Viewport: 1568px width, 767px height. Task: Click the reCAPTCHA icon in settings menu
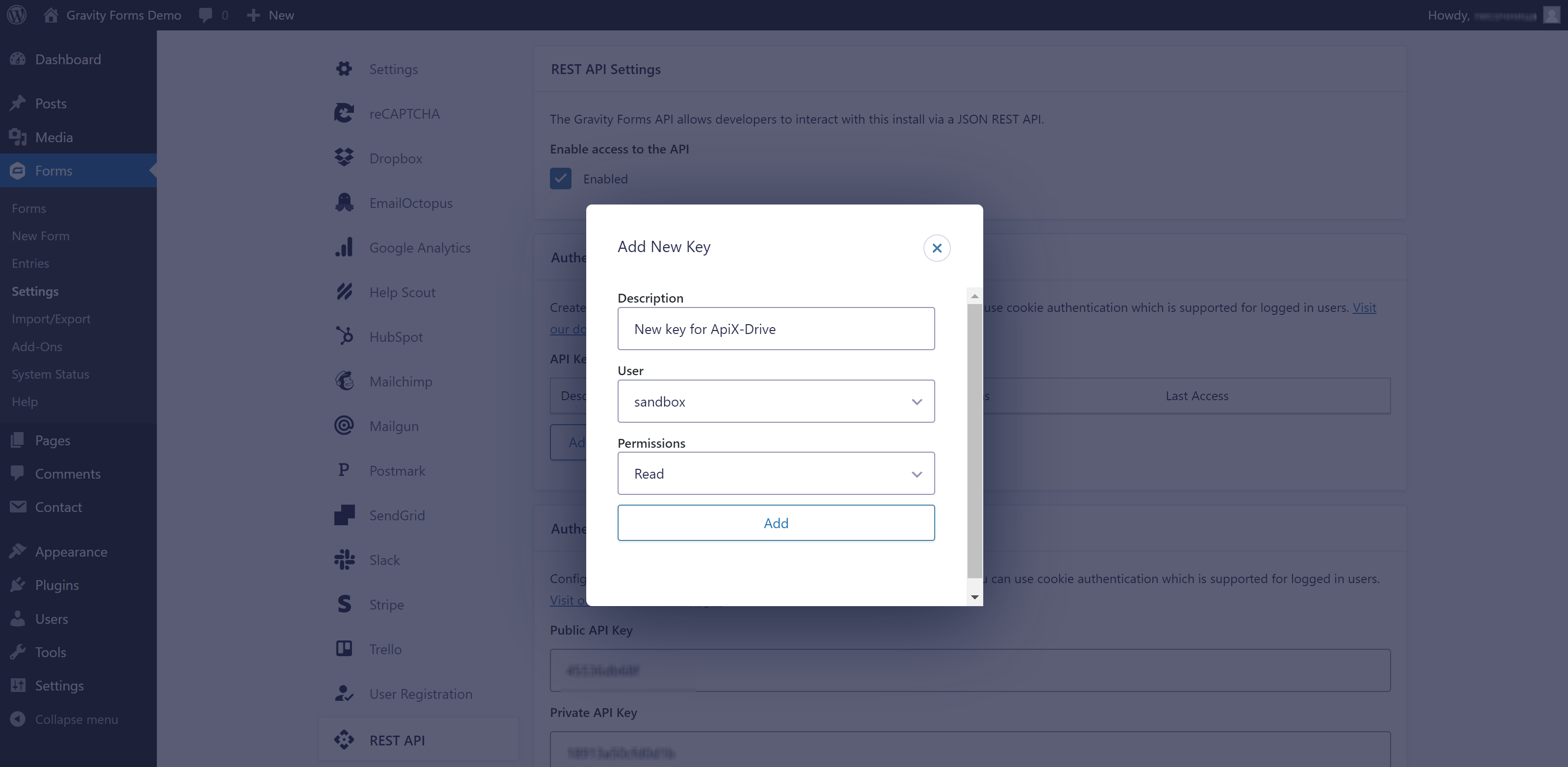point(345,113)
